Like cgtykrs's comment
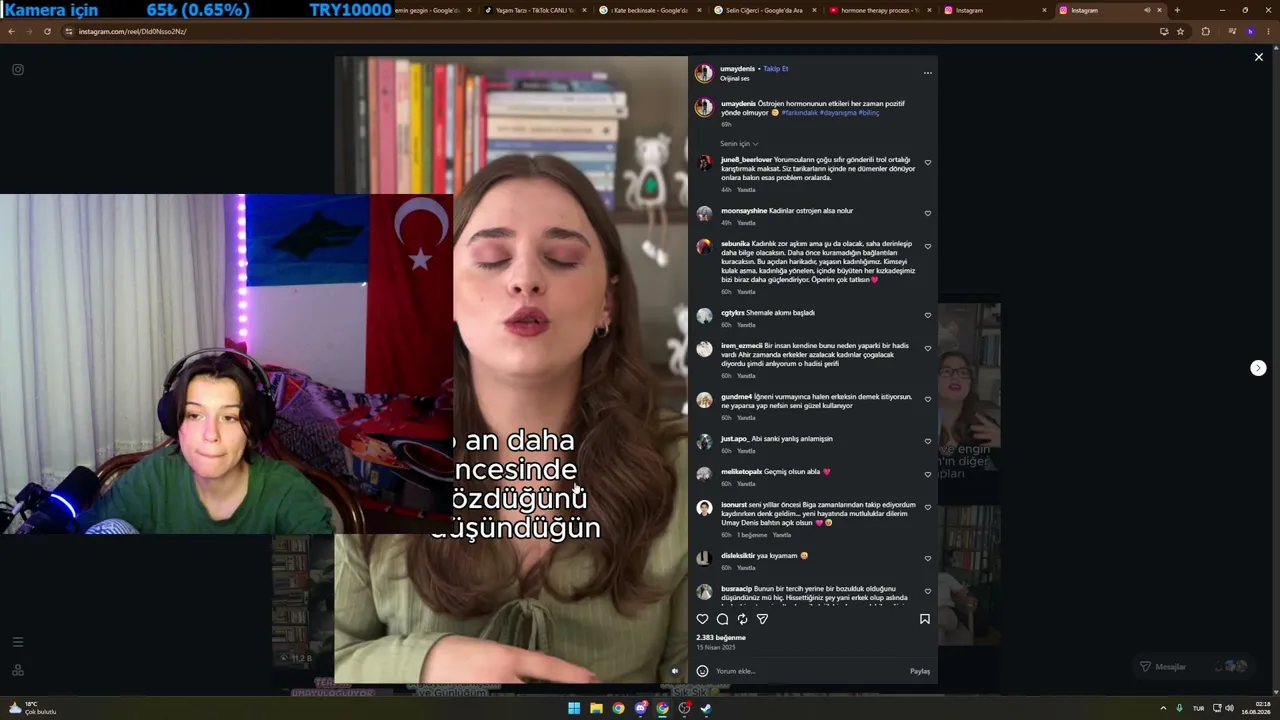Screen dimensions: 1280x720 pyautogui.click(x=927, y=315)
